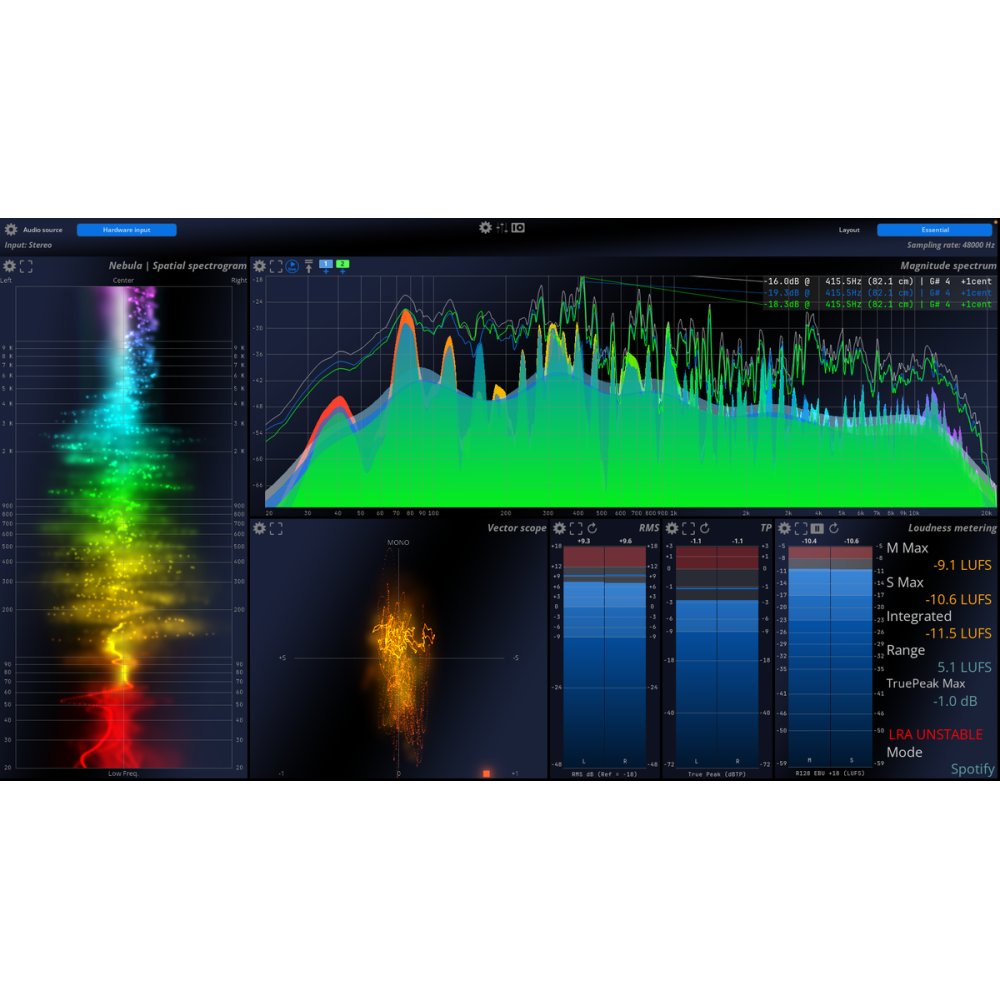Maximize the Vector scope panel
This screenshot has width=1000, height=1000.
(x=276, y=528)
